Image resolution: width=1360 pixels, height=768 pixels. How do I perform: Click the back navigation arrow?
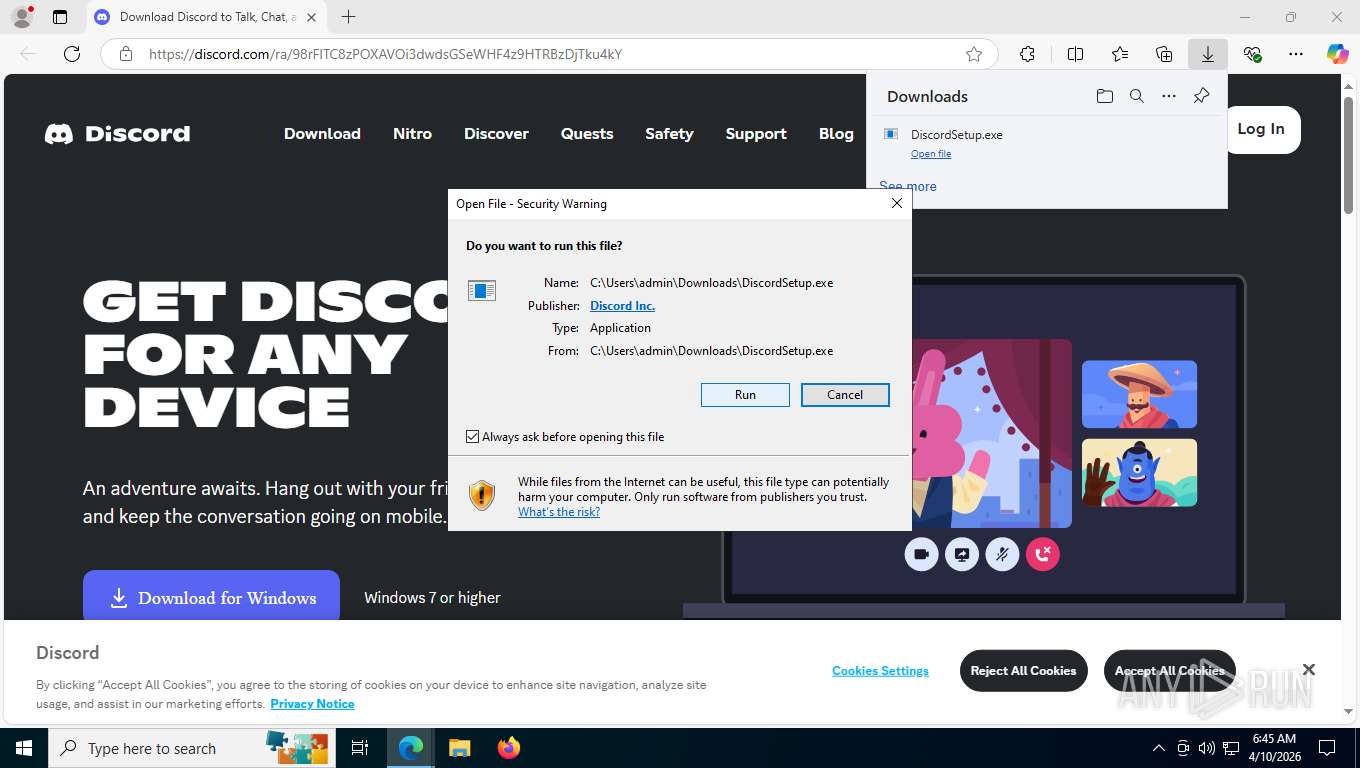[28, 54]
